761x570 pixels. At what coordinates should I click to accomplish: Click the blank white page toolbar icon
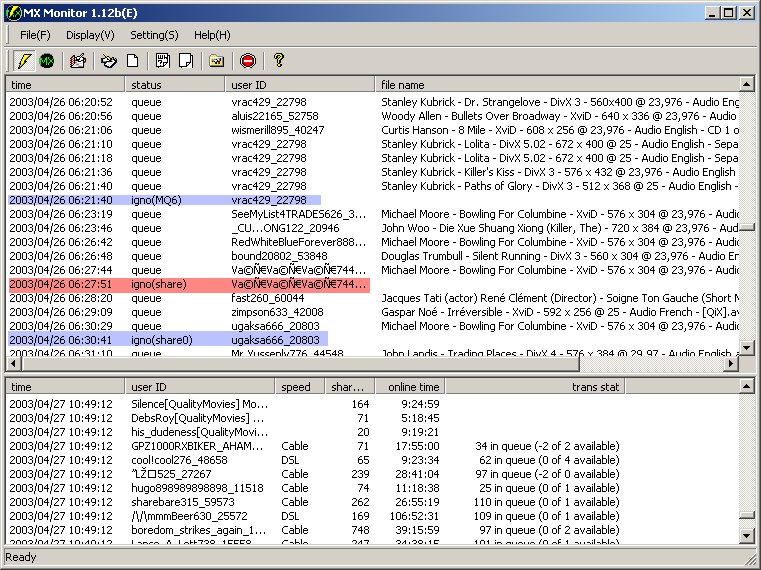[x=132, y=61]
